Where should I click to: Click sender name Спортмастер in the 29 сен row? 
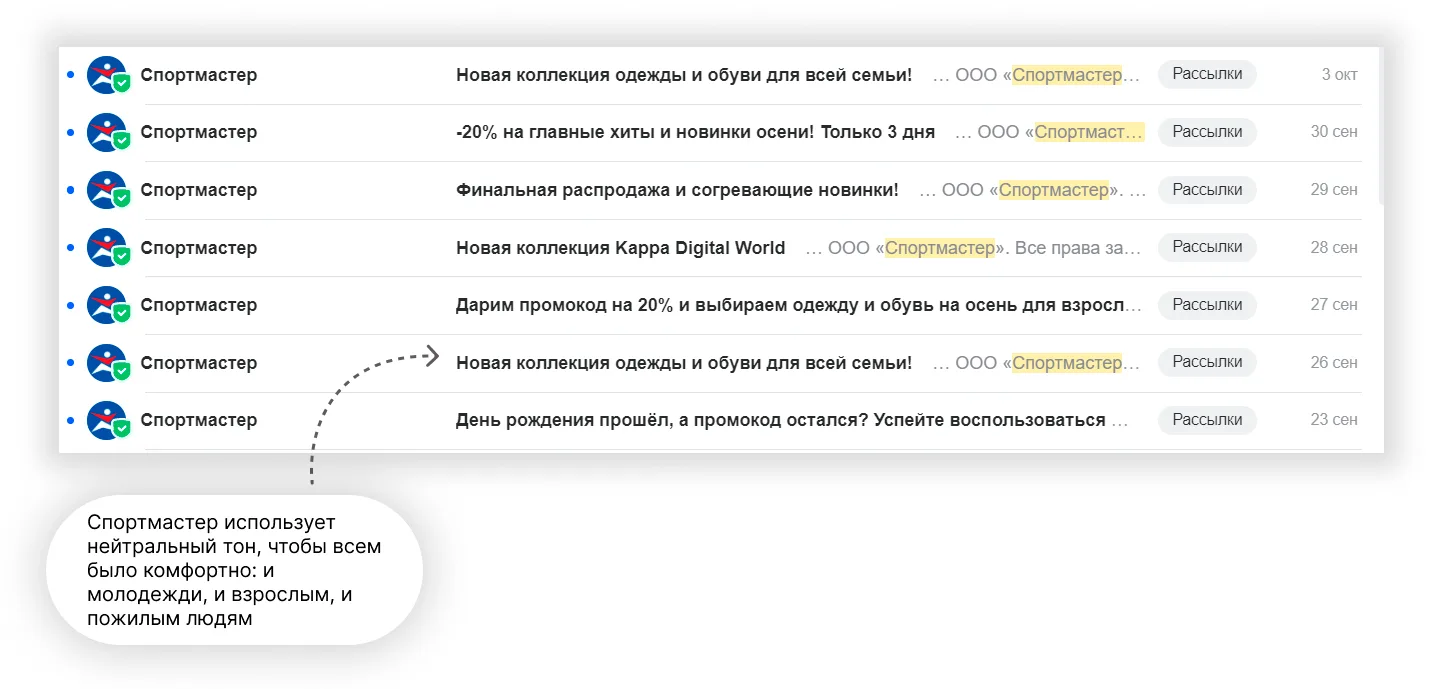click(x=199, y=190)
